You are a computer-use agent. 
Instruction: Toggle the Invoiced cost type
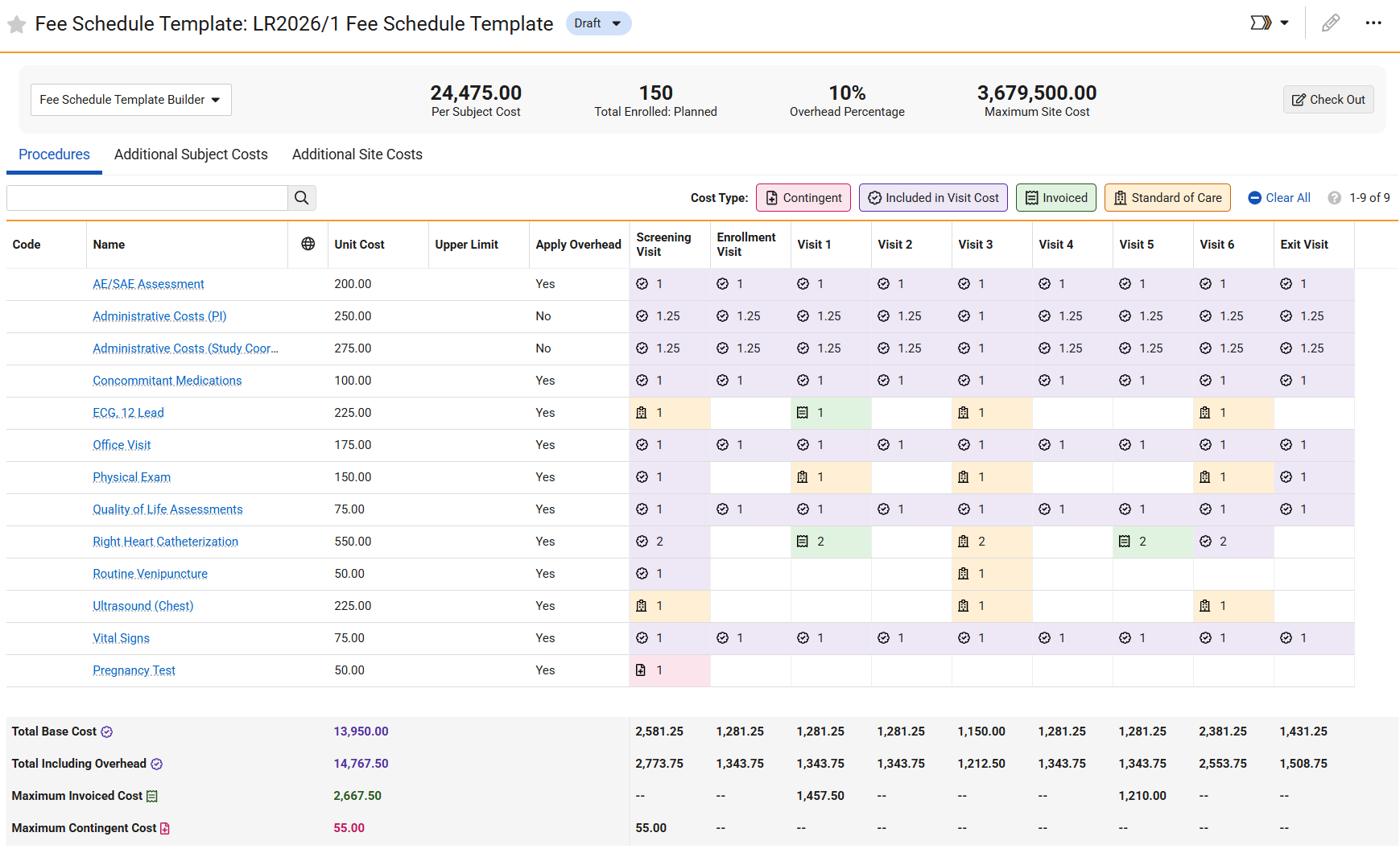point(1055,198)
